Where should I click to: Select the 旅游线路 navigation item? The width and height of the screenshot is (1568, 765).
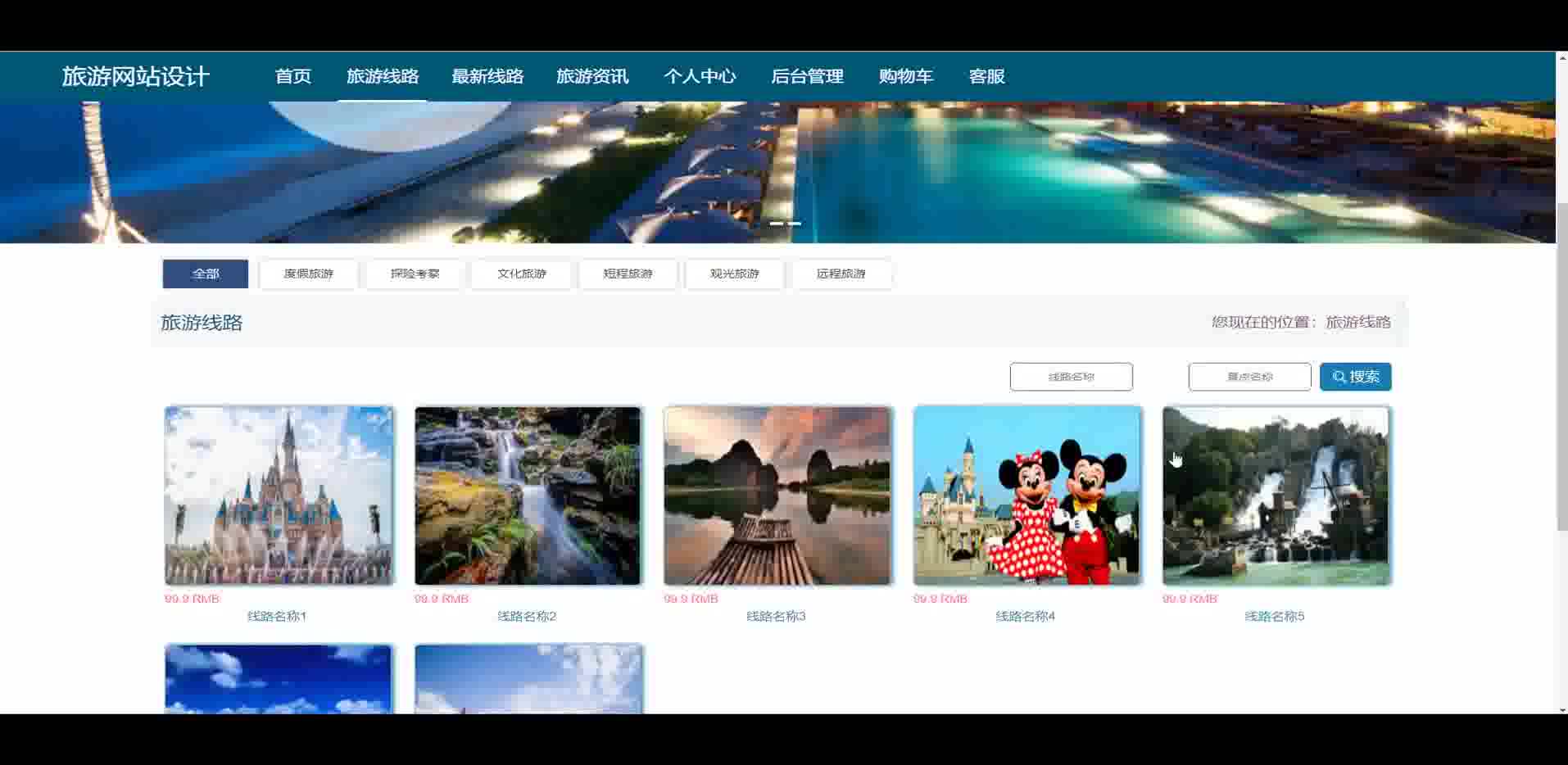point(383,76)
